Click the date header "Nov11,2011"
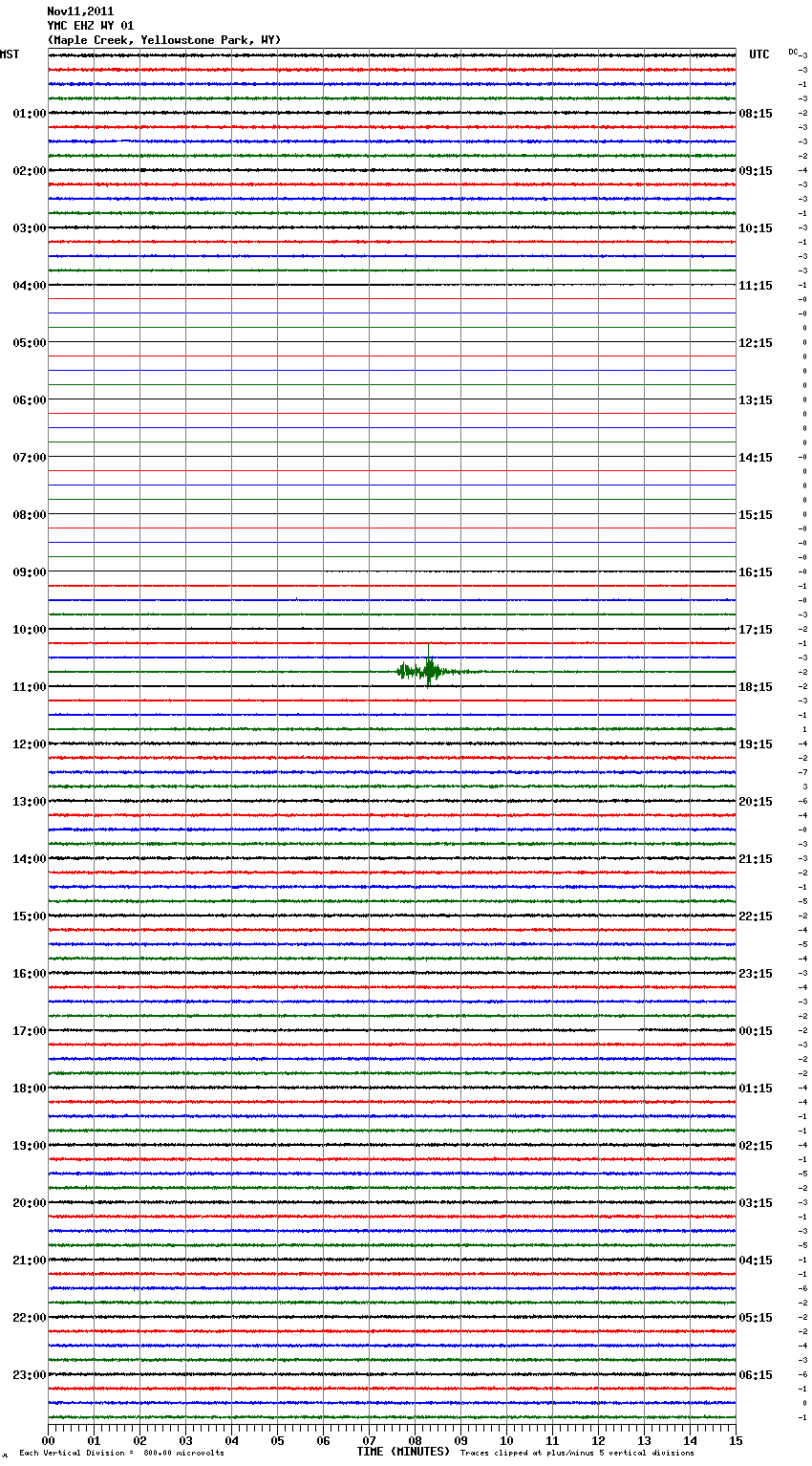 (x=80, y=11)
